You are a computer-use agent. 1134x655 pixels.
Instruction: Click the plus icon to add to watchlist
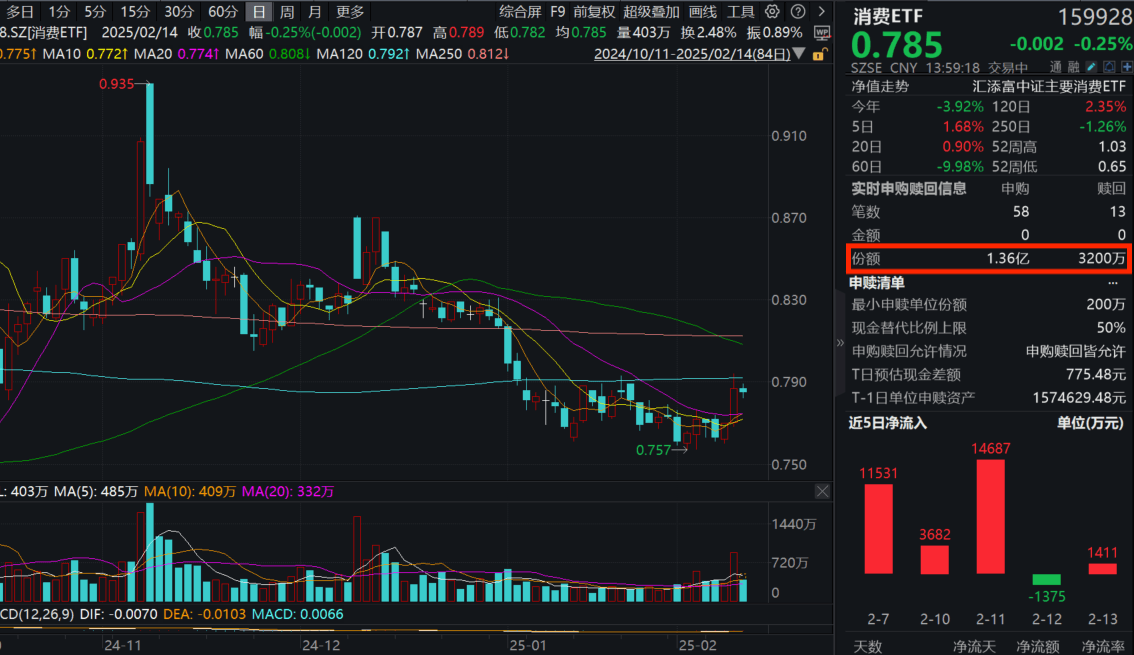(x=1126, y=66)
